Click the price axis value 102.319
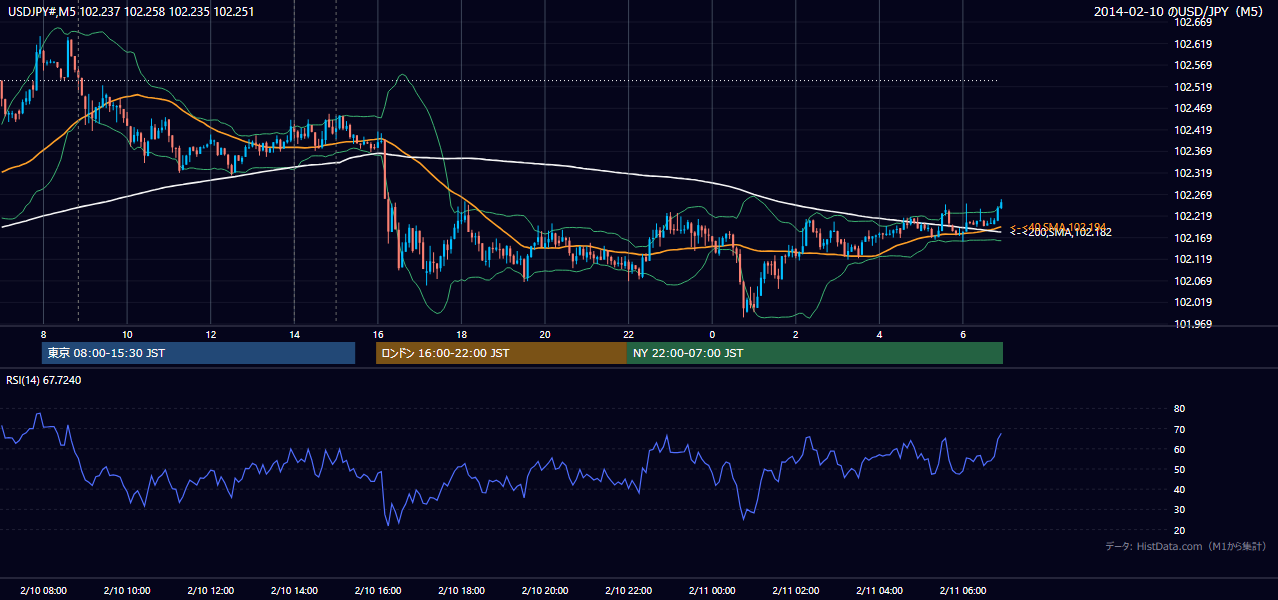 tap(1193, 173)
